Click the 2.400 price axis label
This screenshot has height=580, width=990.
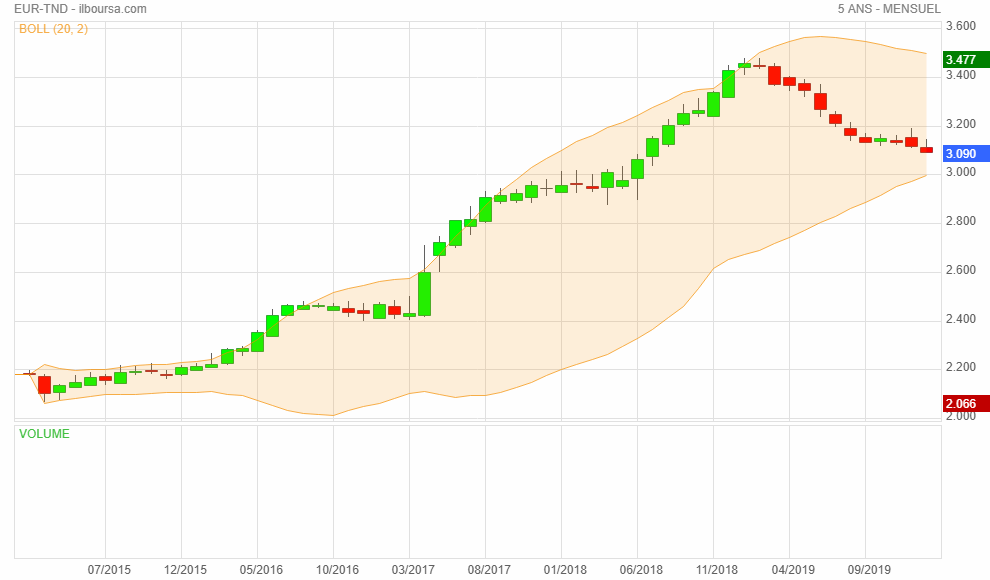pyautogui.click(x=960, y=319)
